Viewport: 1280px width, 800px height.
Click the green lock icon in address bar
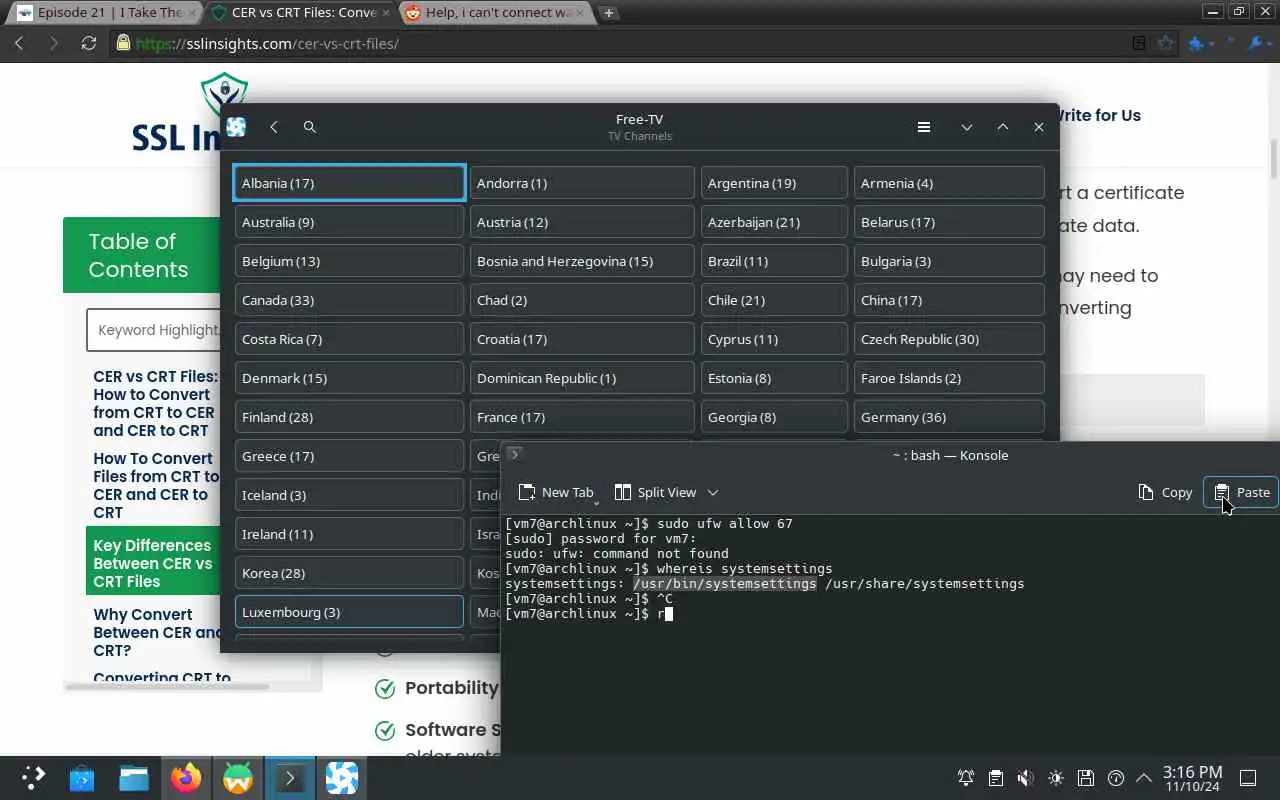tap(123, 43)
